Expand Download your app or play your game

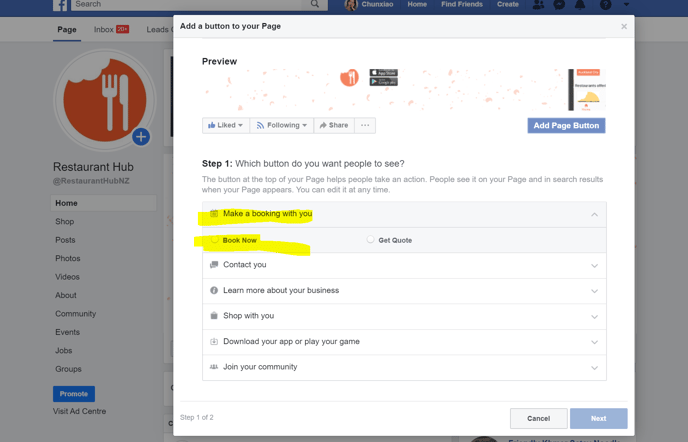coord(594,342)
